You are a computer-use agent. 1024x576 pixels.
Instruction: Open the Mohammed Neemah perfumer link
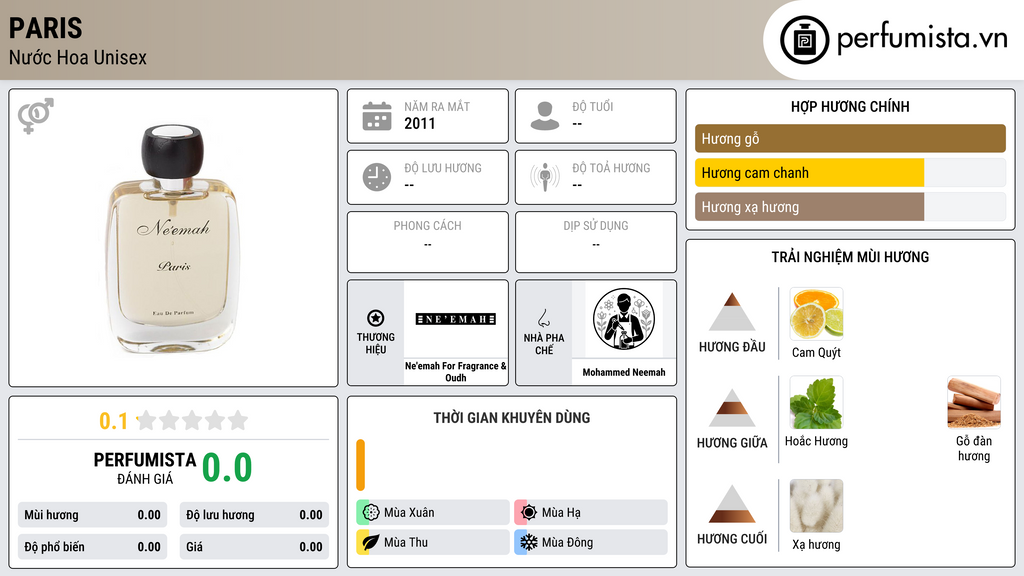click(624, 372)
